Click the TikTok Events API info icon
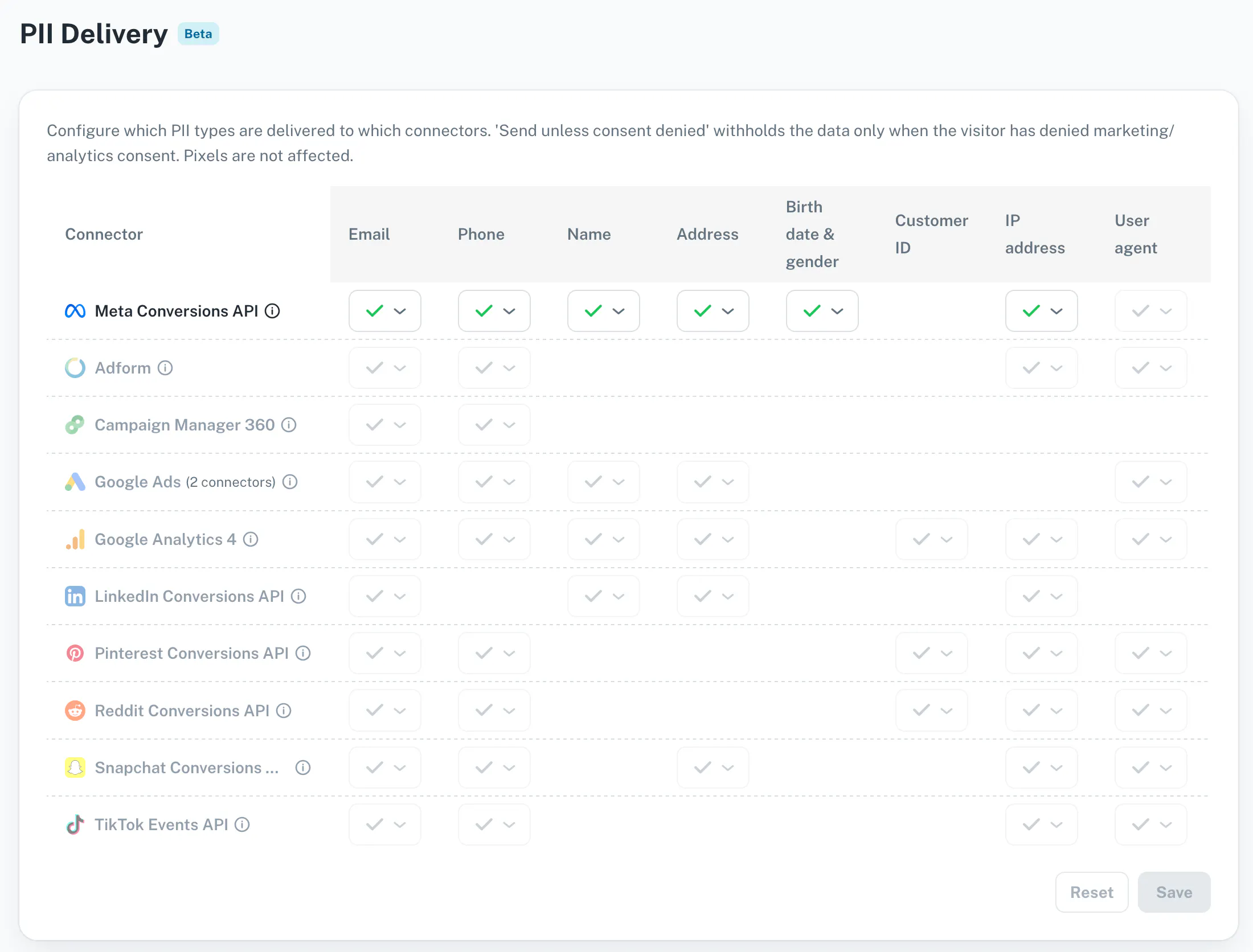 tap(242, 824)
